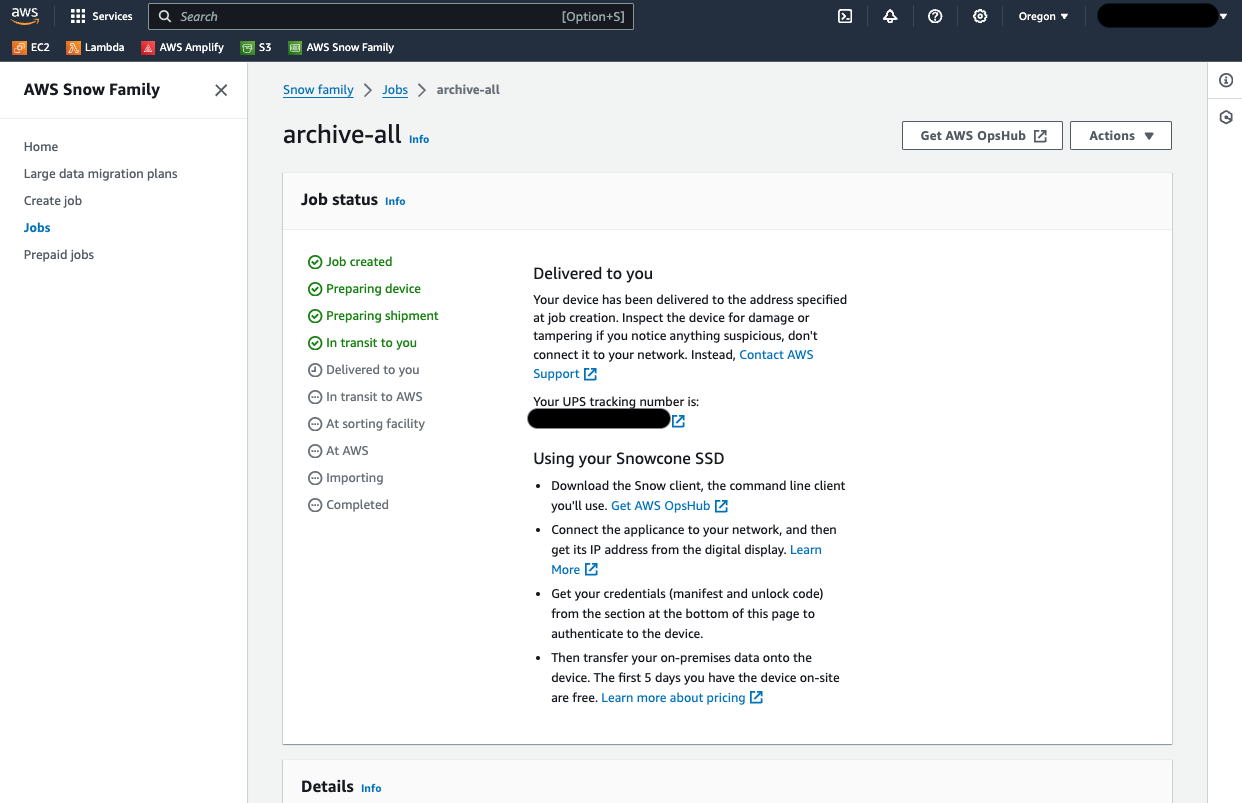Open Large data migration plans
This screenshot has width=1242, height=803.
click(101, 174)
